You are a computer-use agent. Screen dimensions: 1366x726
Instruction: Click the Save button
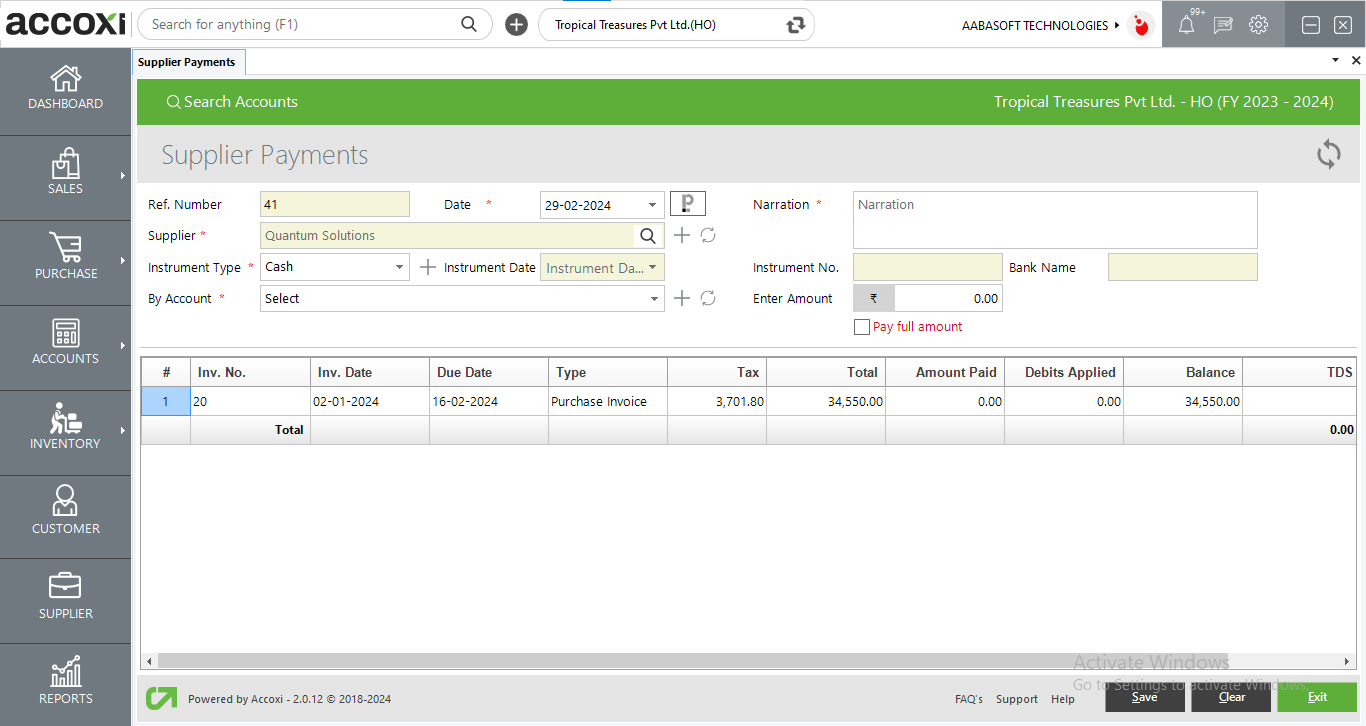[x=1144, y=697]
